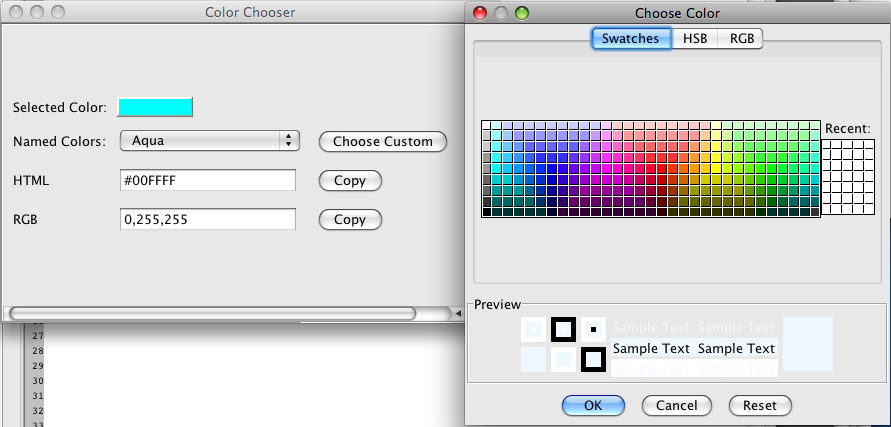
Task: Switch to the RGB tab in Choose Color
Action: pos(742,39)
